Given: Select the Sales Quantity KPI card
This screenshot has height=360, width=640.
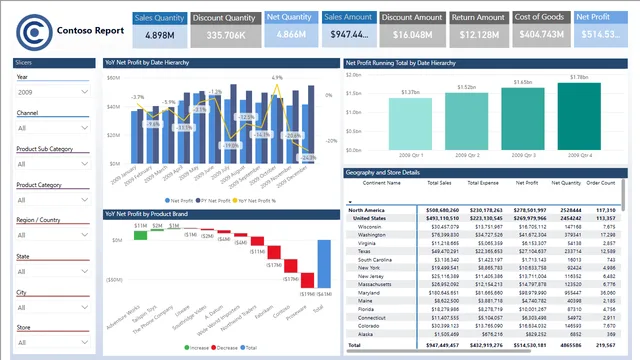Looking at the screenshot, I should click(160, 30).
